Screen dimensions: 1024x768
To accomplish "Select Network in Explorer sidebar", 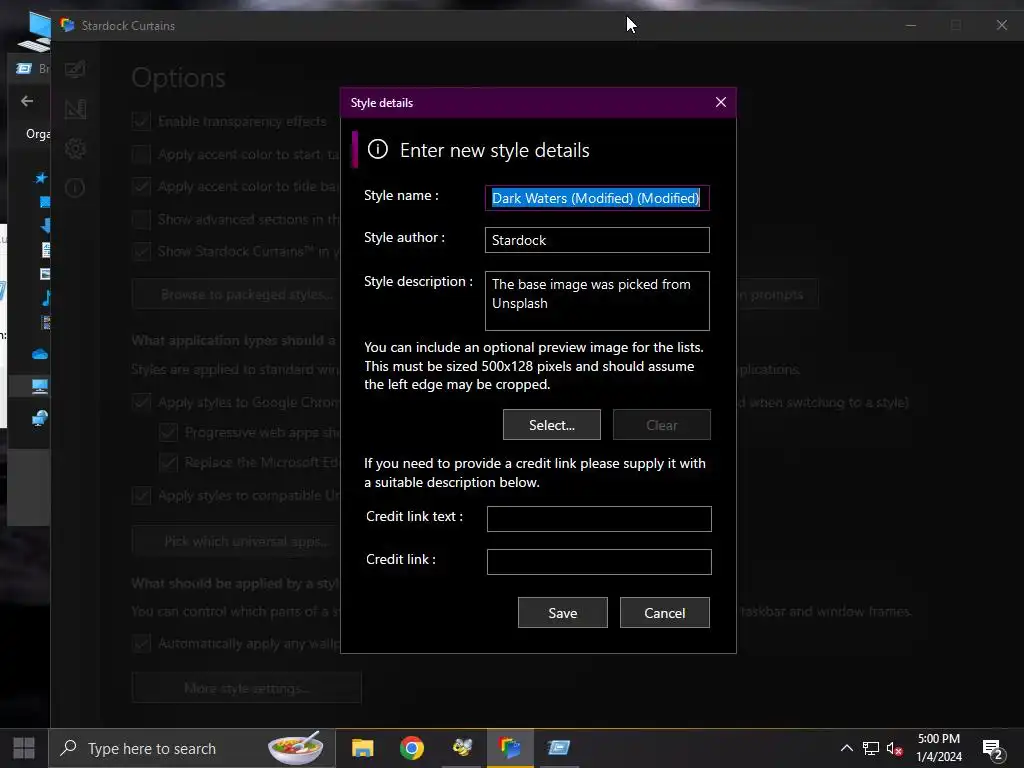I will tap(40, 418).
